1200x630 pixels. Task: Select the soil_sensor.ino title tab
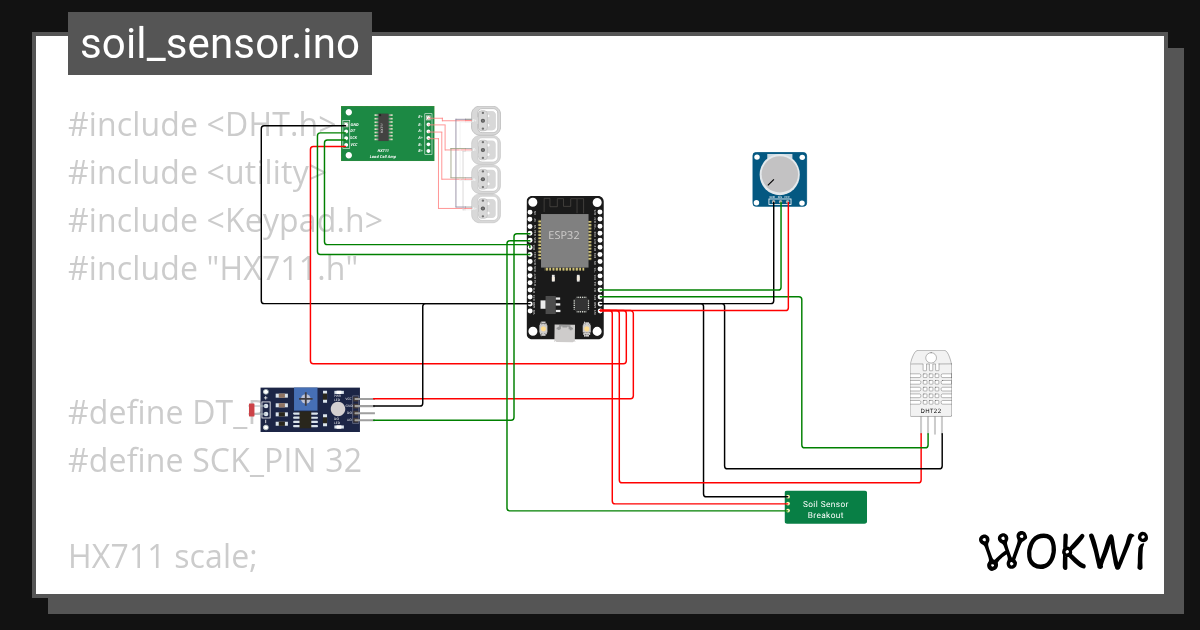pos(219,43)
